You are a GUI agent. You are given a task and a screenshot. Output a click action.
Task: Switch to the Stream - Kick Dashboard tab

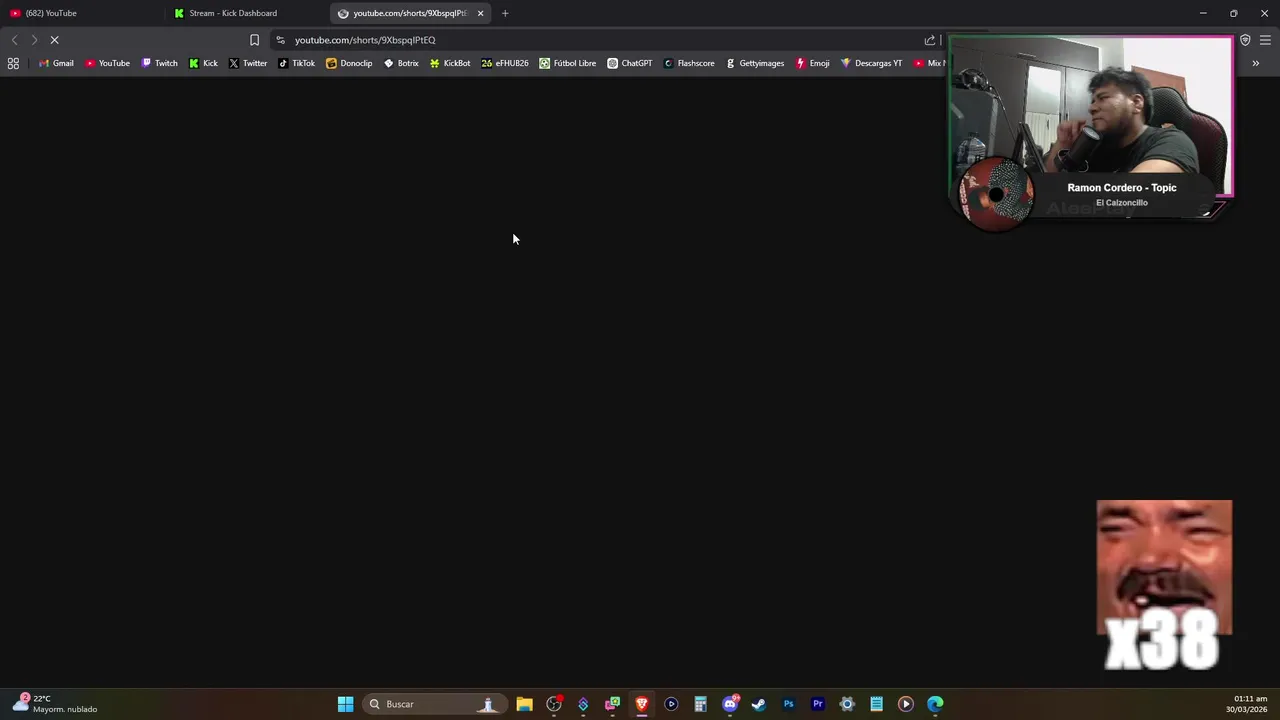[x=248, y=13]
